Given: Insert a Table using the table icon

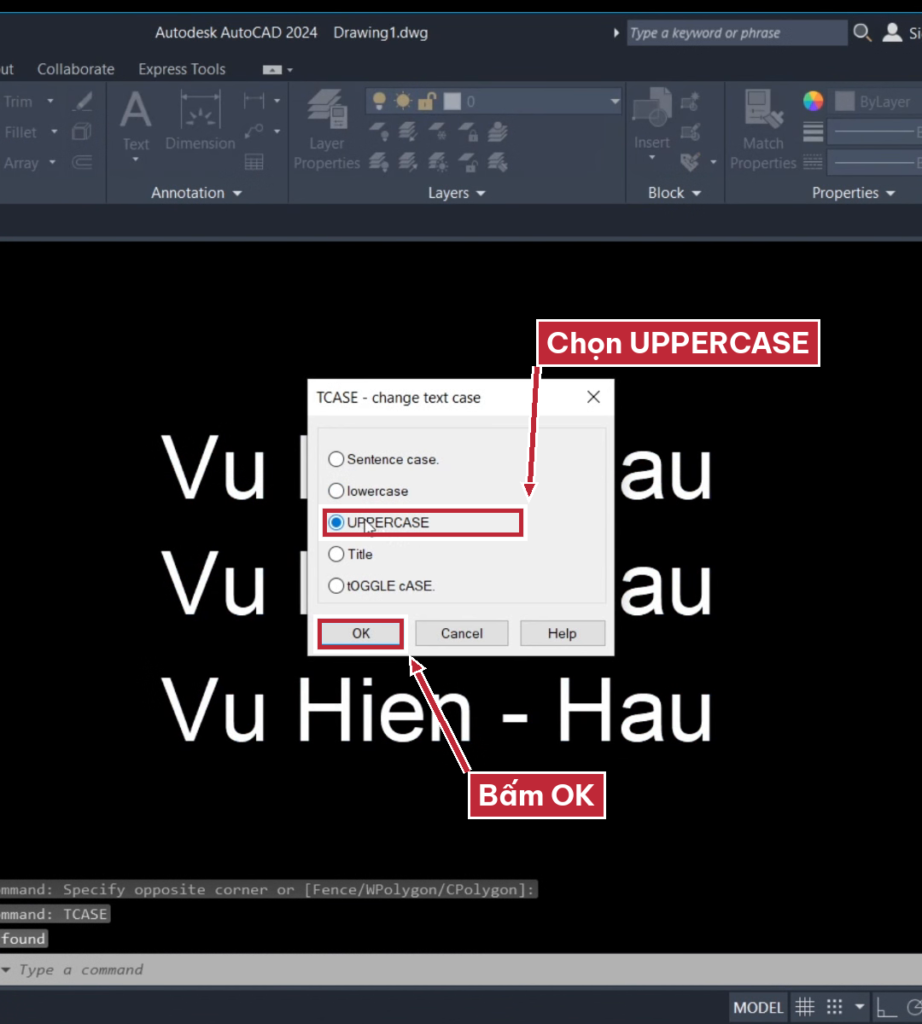Looking at the screenshot, I should coord(254,162).
